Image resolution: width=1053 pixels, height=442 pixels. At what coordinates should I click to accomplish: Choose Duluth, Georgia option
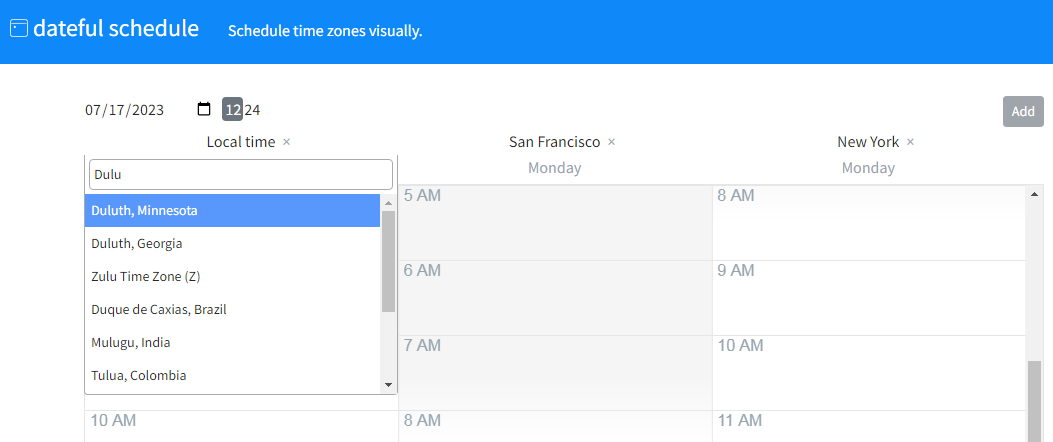232,244
